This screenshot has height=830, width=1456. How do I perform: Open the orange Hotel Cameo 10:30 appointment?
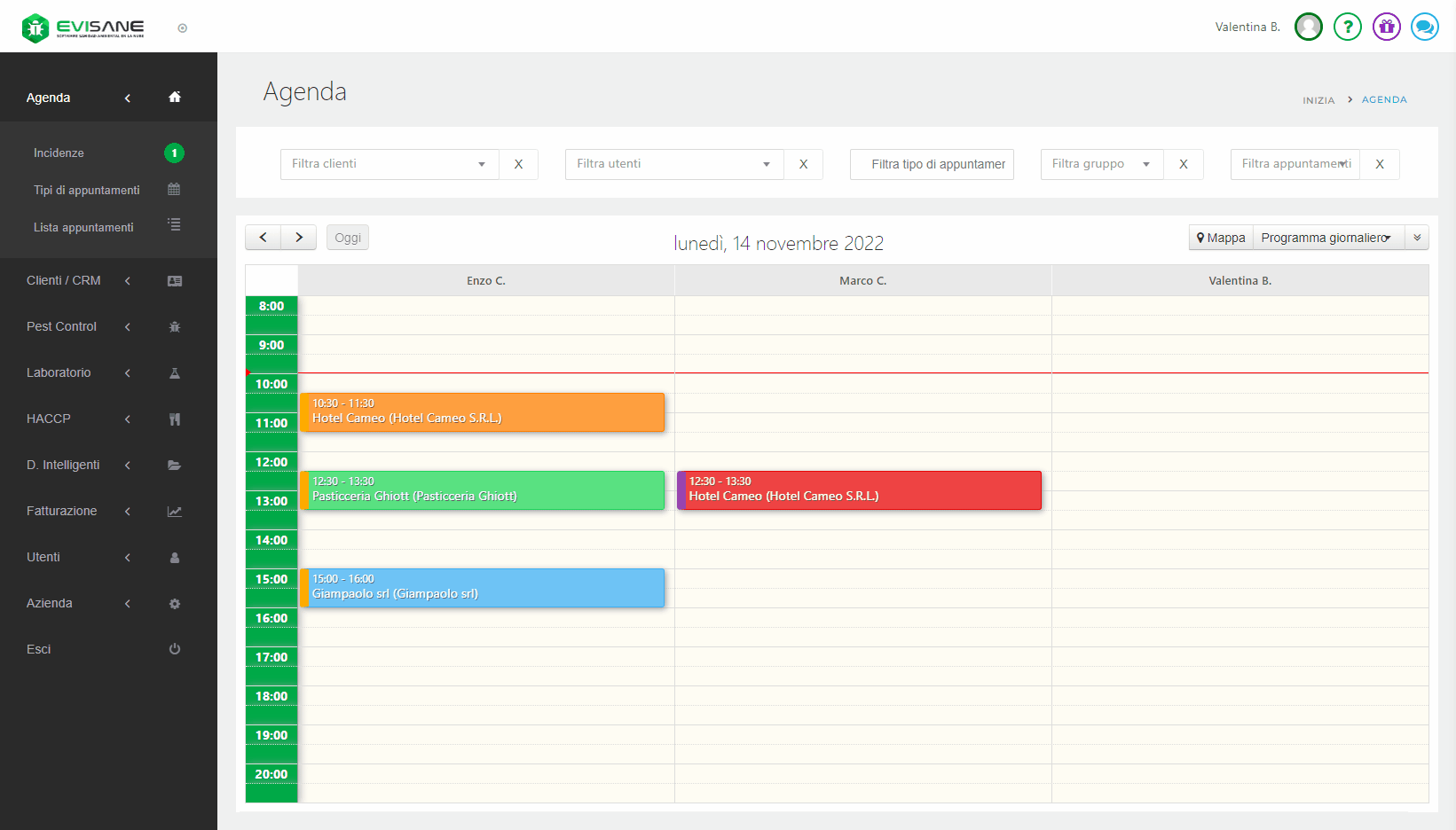[x=483, y=412]
